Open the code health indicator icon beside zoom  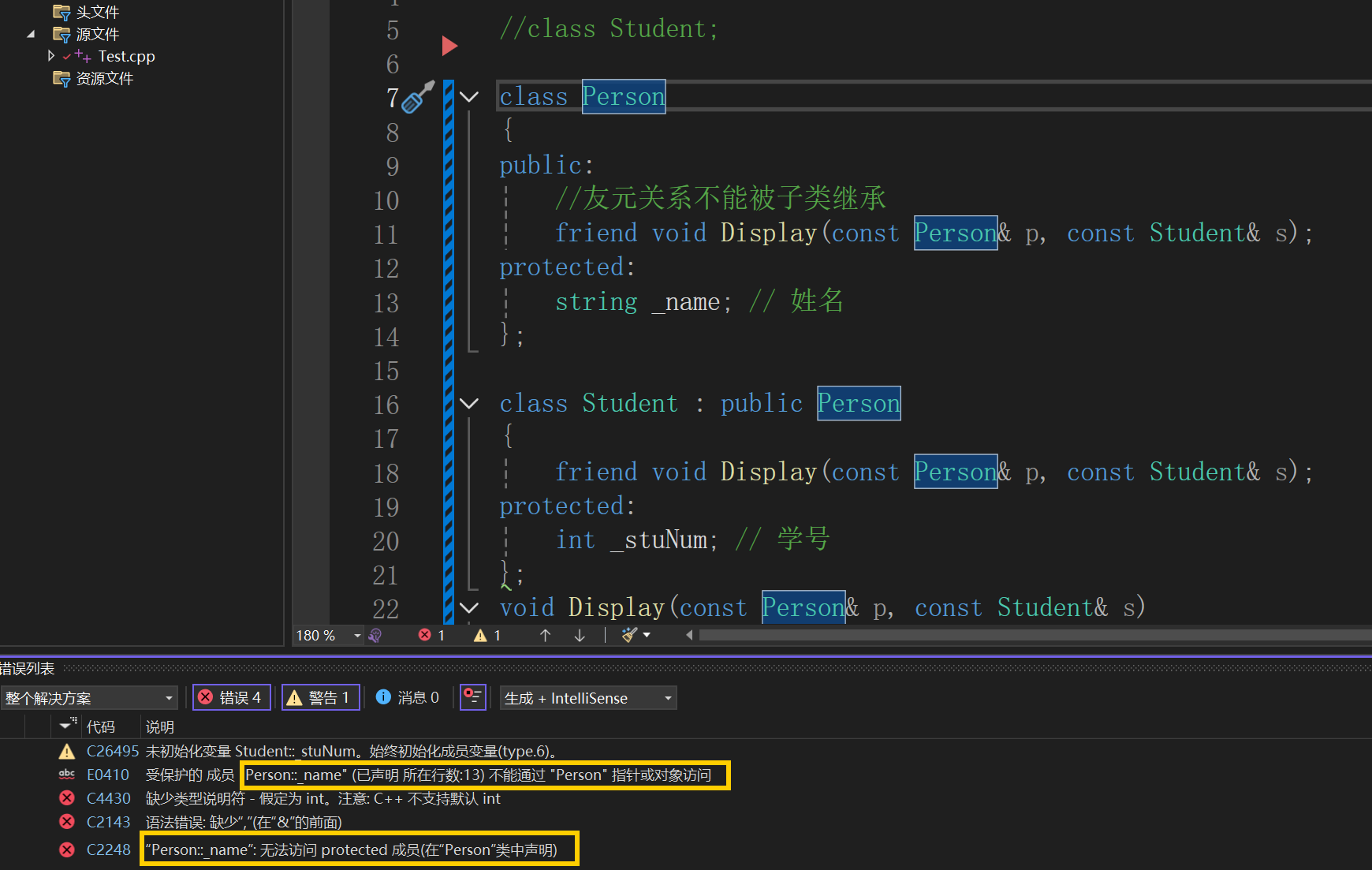tap(375, 635)
